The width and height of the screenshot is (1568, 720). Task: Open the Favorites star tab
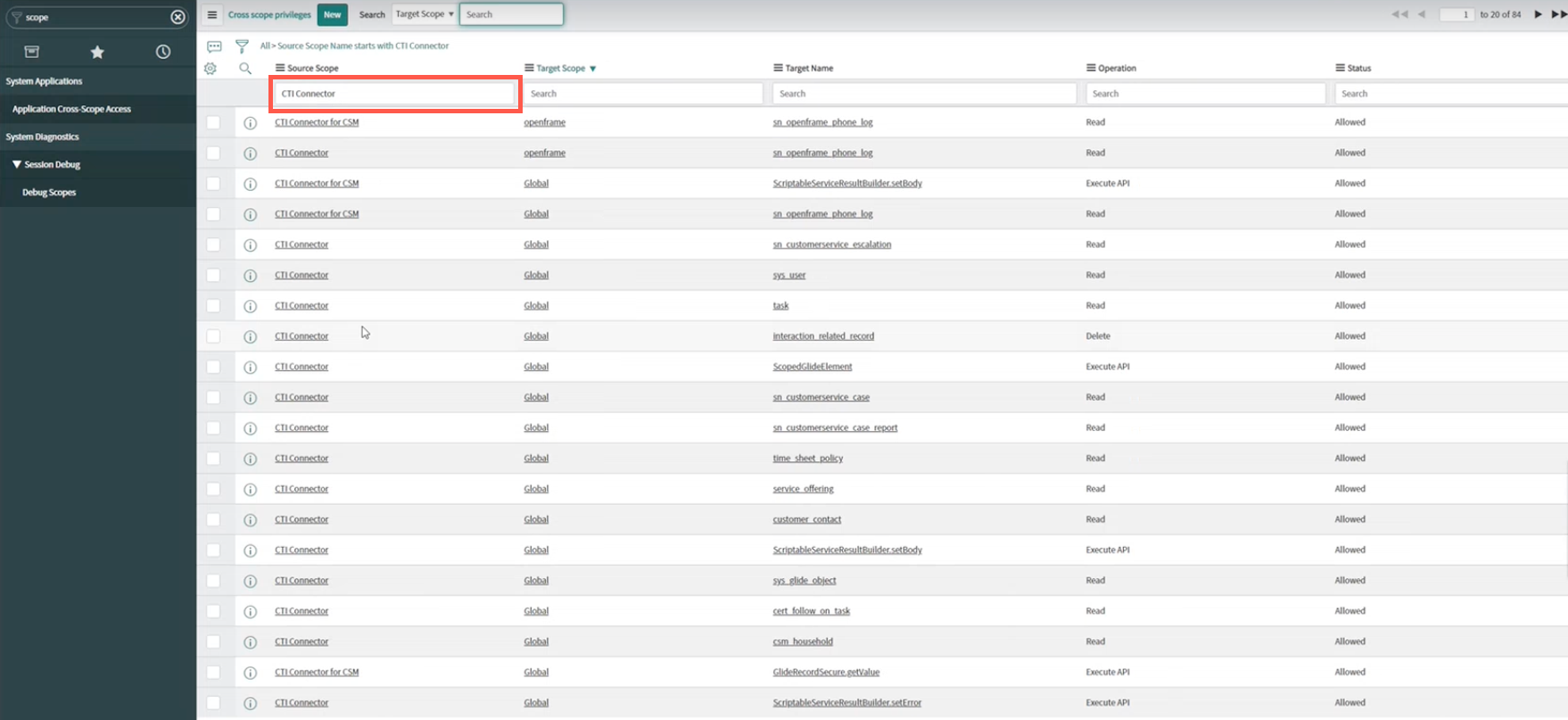click(97, 52)
